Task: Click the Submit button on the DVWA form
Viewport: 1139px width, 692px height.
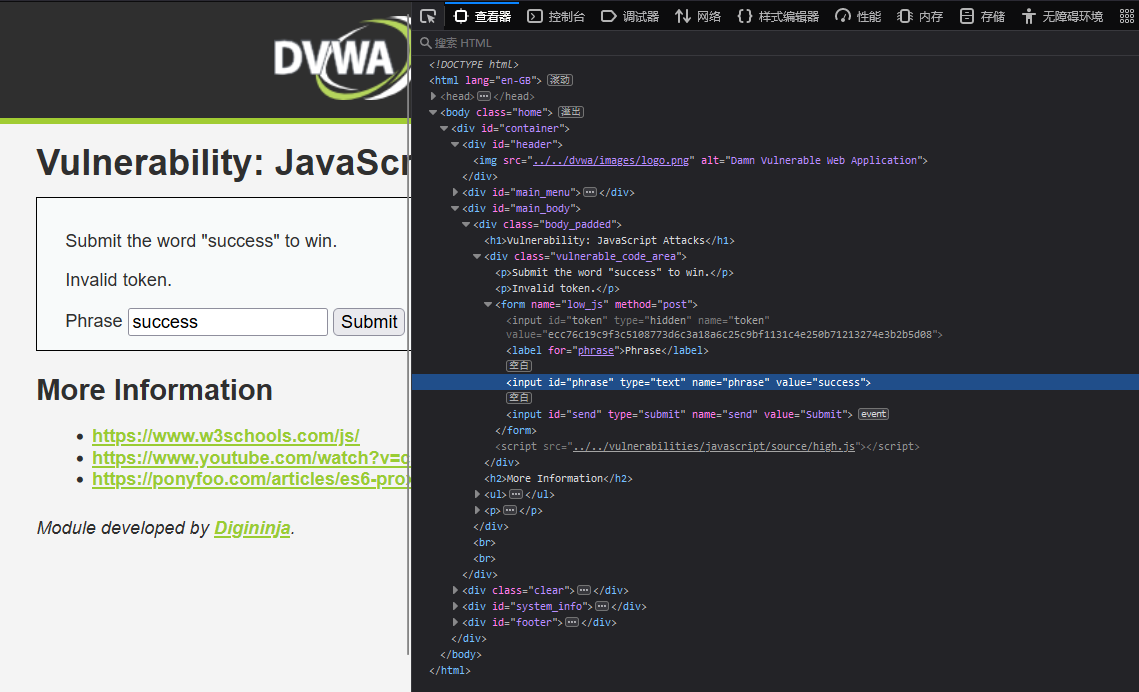Action: (x=368, y=321)
